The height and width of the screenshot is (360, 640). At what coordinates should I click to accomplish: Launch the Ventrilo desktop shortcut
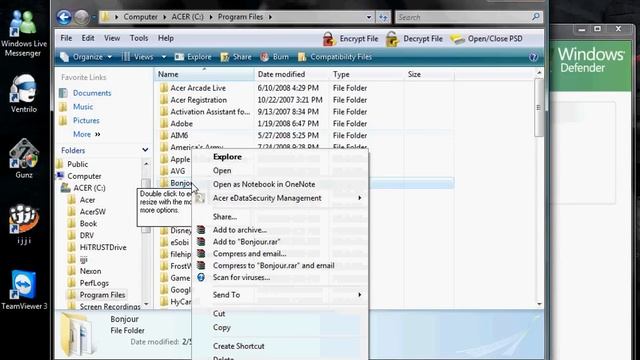pyautogui.click(x=23, y=94)
